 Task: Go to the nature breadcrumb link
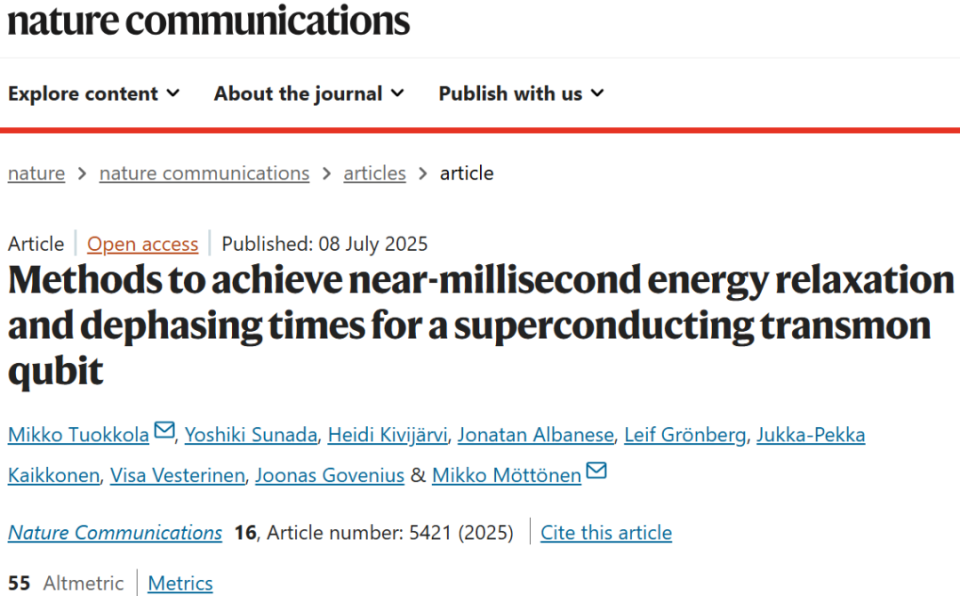click(36, 173)
